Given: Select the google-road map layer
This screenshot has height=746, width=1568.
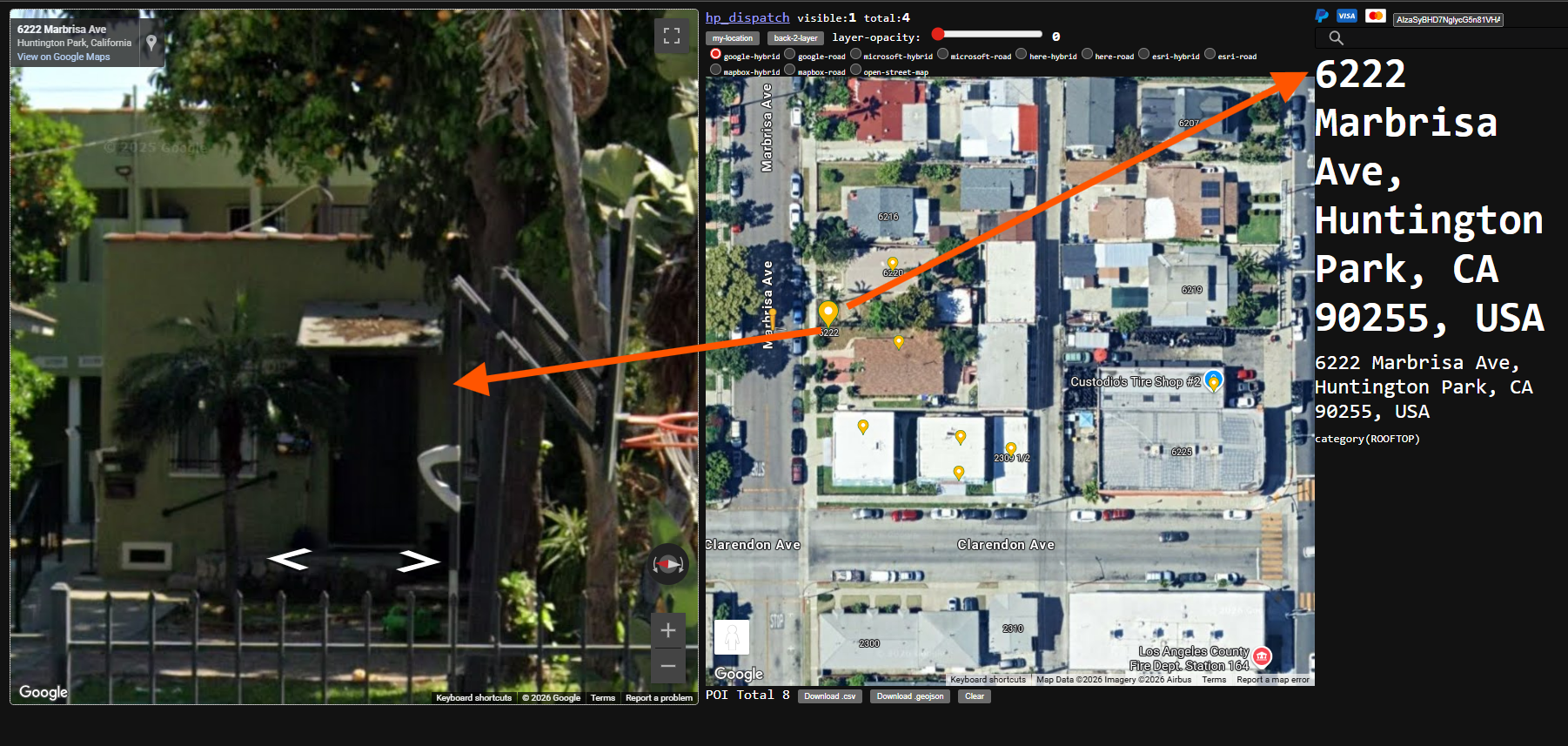Looking at the screenshot, I should (x=790, y=54).
